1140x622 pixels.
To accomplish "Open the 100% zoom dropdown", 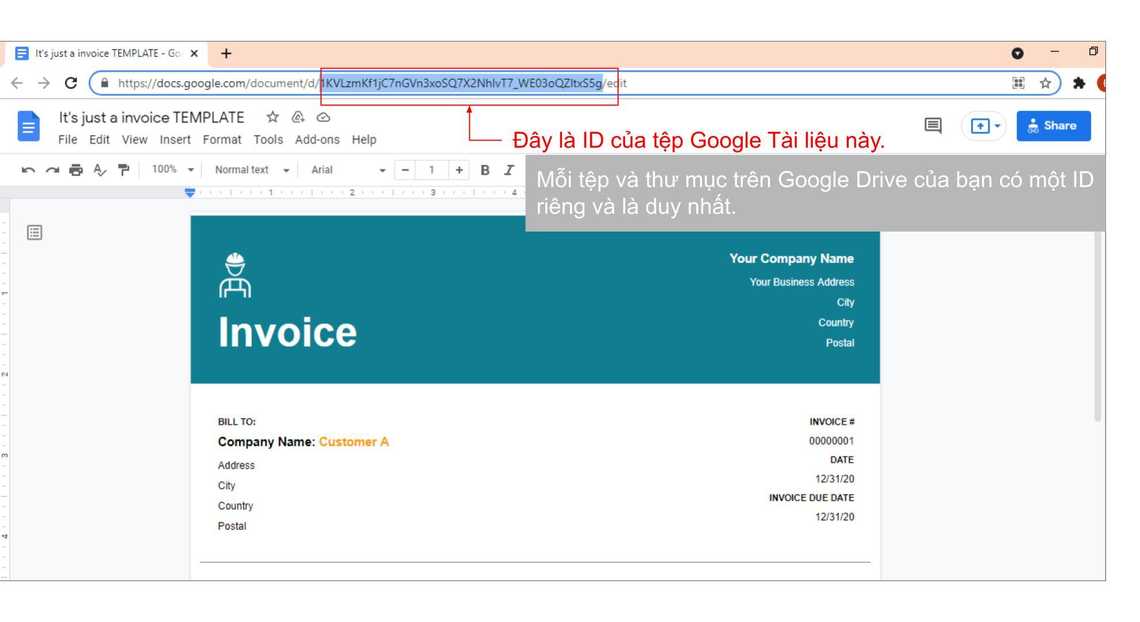I will click(173, 170).
